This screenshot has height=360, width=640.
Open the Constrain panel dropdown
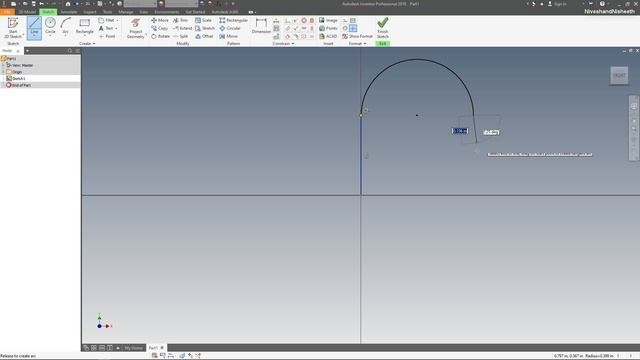pyautogui.click(x=283, y=43)
